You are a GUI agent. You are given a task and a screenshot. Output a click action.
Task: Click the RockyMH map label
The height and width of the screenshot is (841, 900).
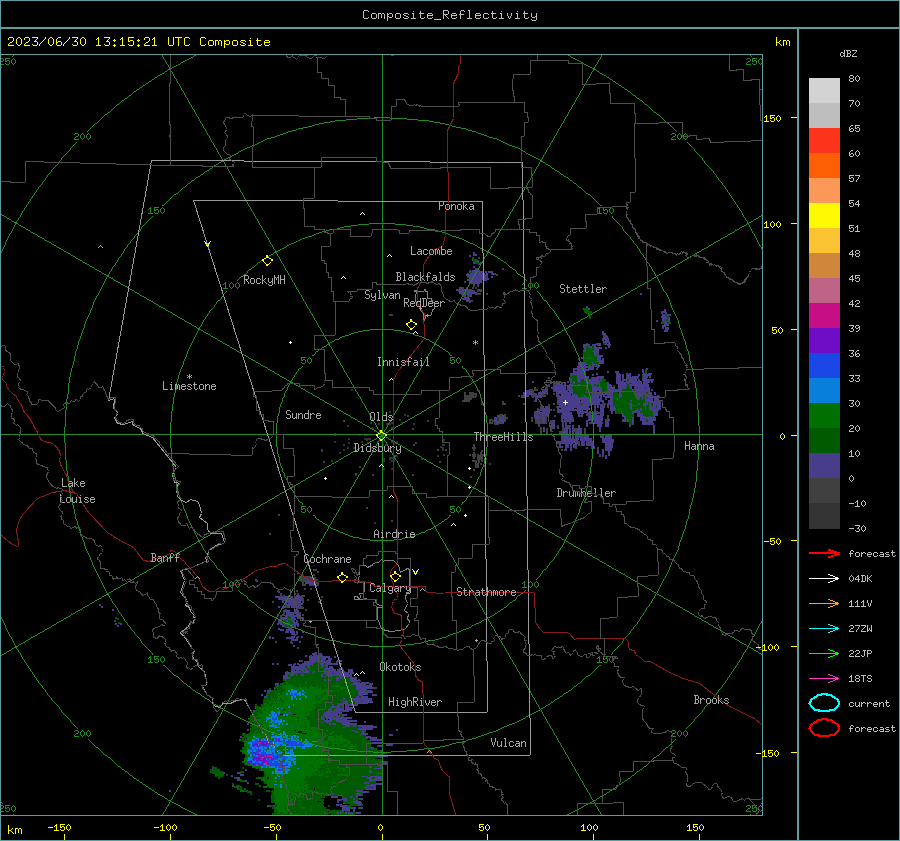264,280
